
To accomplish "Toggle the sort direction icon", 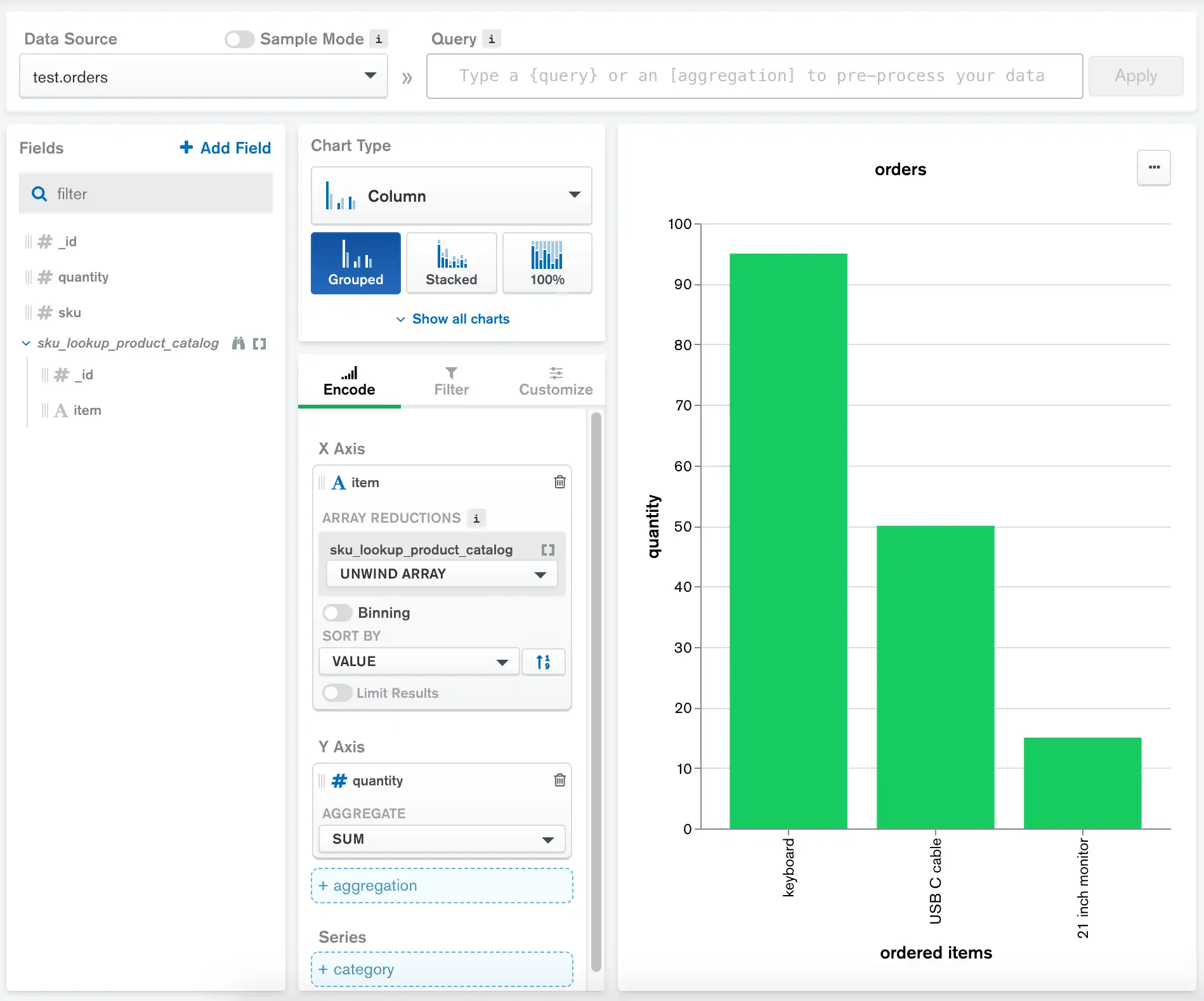I will tap(543, 662).
